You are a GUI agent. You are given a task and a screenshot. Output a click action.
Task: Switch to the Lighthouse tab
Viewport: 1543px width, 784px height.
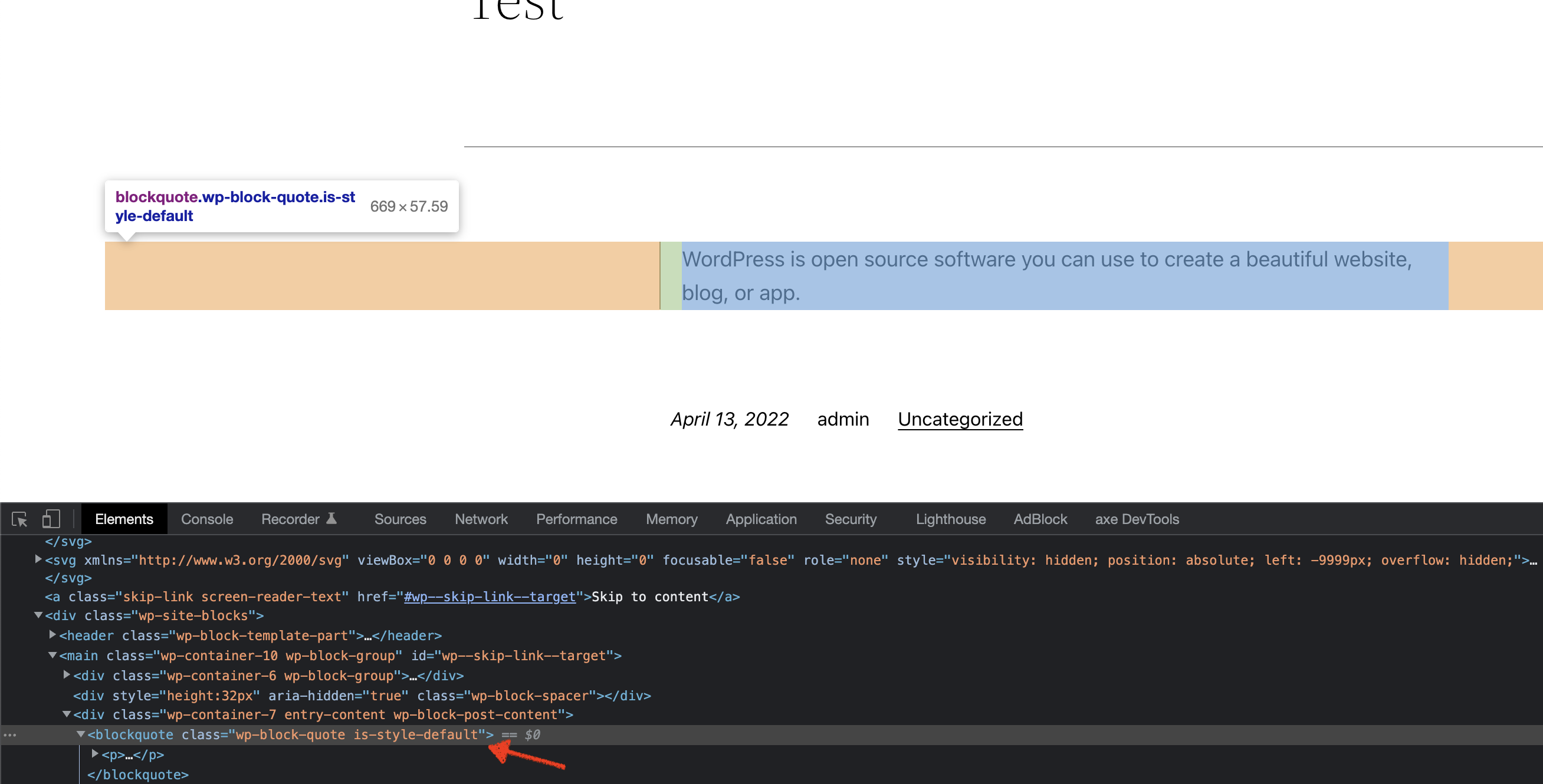[951, 519]
